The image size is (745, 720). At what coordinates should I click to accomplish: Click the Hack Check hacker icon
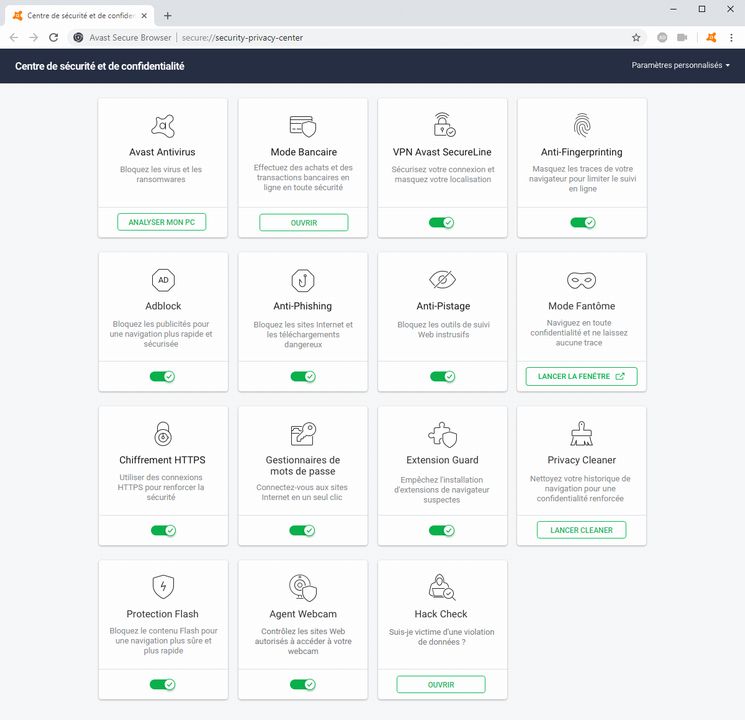point(442,587)
